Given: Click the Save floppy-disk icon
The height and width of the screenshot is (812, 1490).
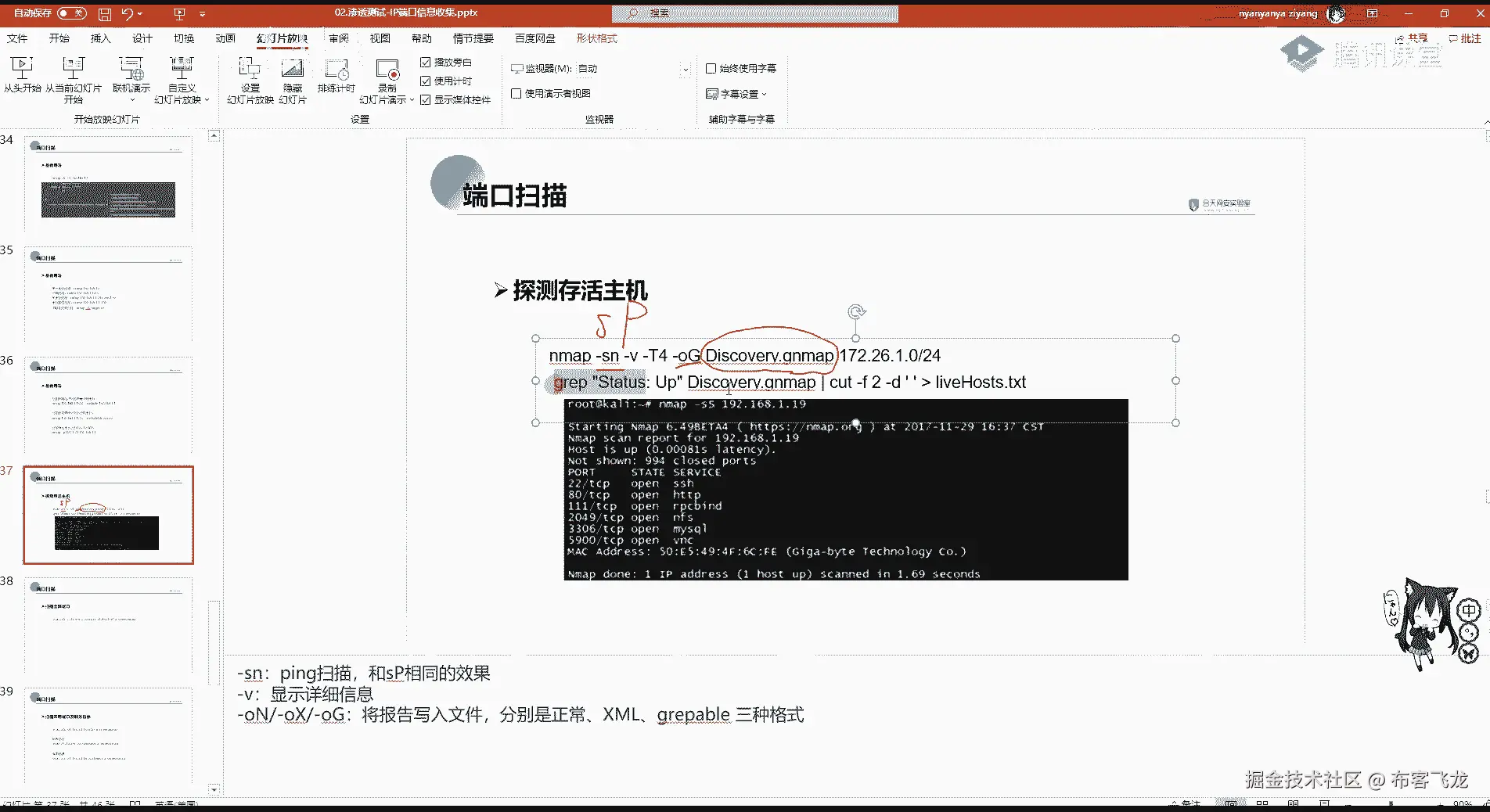Looking at the screenshot, I should point(105,13).
